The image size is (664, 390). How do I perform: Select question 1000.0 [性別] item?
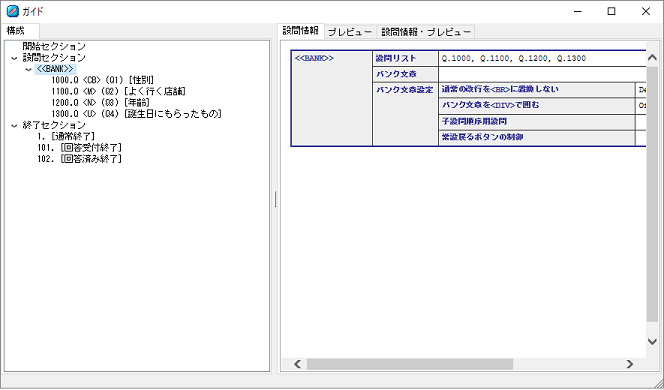[x=102, y=80]
